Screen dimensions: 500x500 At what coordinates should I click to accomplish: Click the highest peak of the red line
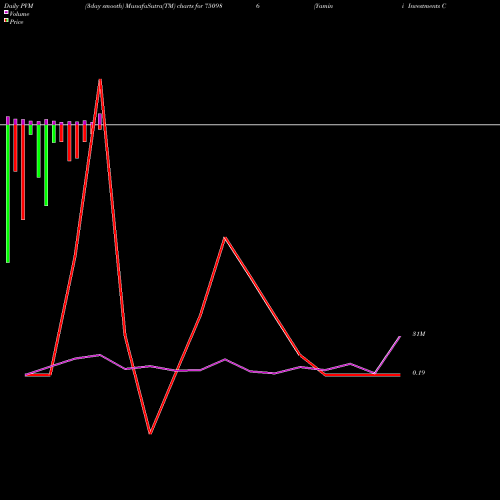coord(100,80)
